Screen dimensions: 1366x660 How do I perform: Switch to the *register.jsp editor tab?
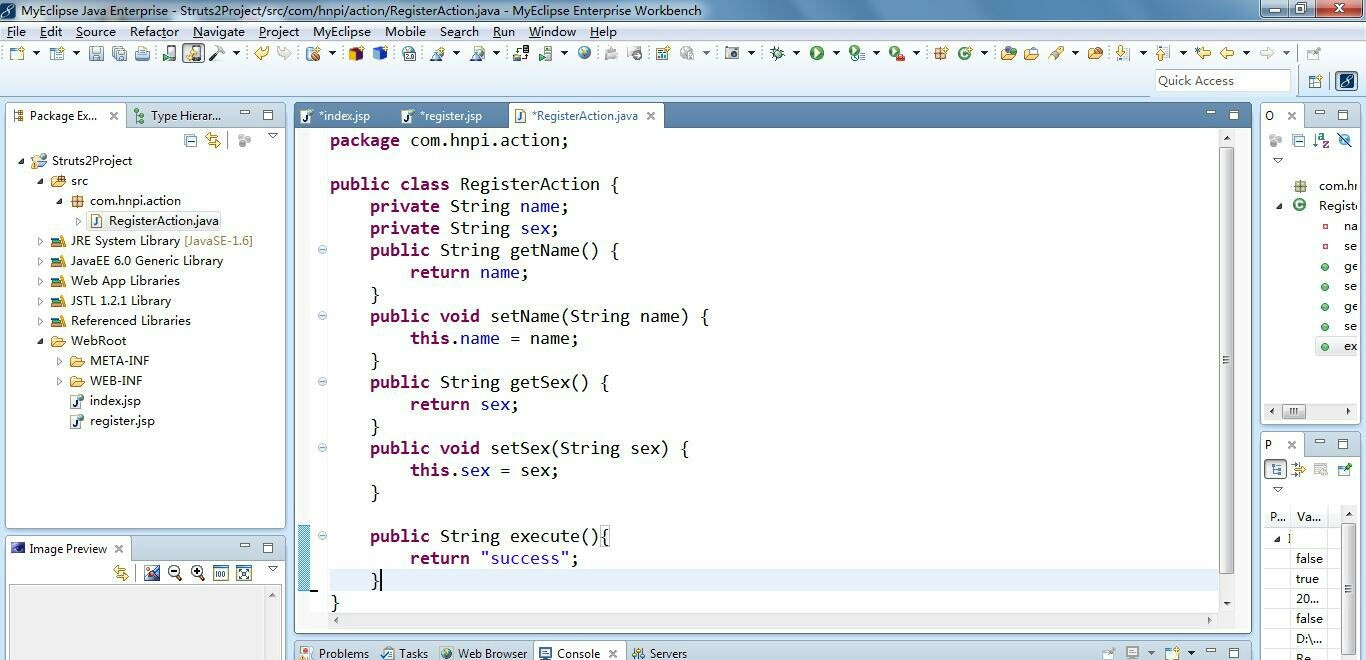443,116
